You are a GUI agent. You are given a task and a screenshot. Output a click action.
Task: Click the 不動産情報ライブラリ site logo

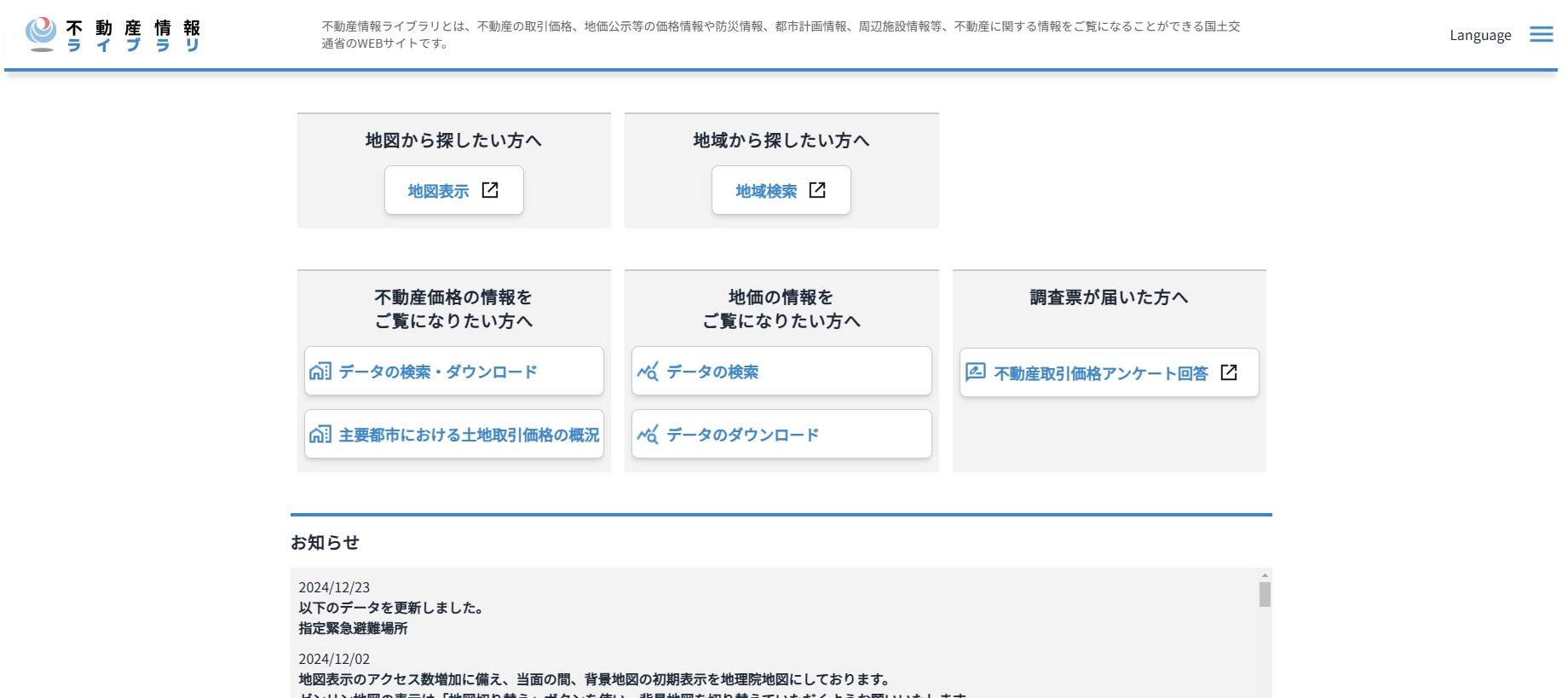point(113,35)
